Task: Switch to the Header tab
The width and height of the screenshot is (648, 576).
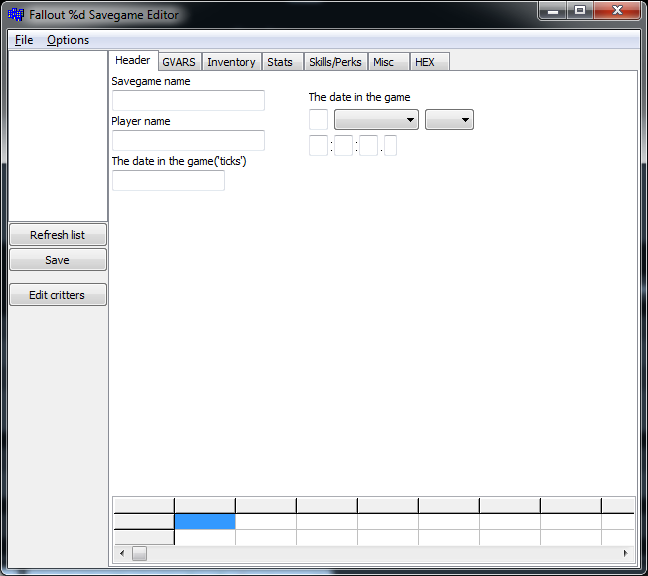Action: click(x=133, y=60)
